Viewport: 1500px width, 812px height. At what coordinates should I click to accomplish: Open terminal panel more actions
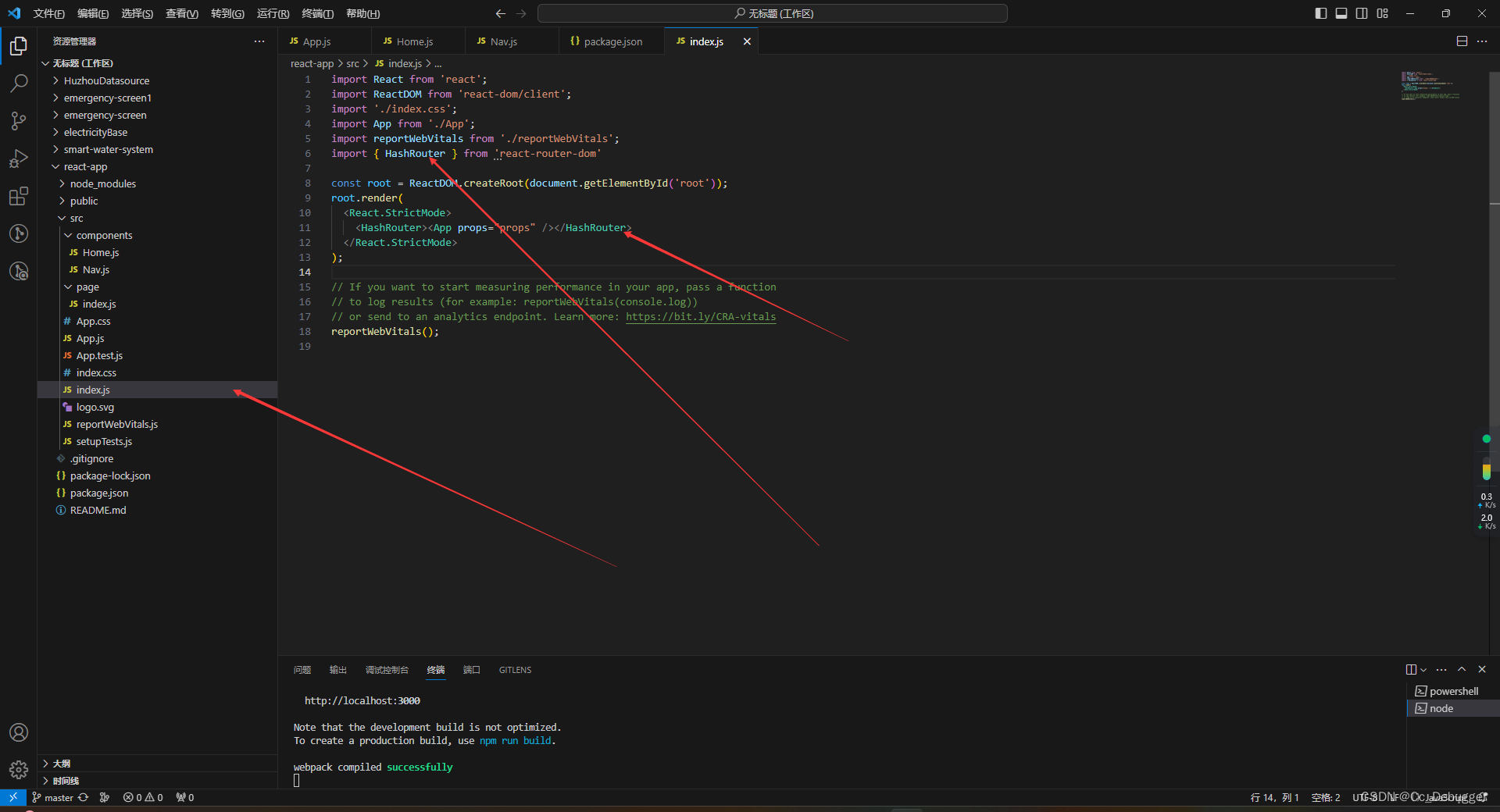click(x=1441, y=669)
